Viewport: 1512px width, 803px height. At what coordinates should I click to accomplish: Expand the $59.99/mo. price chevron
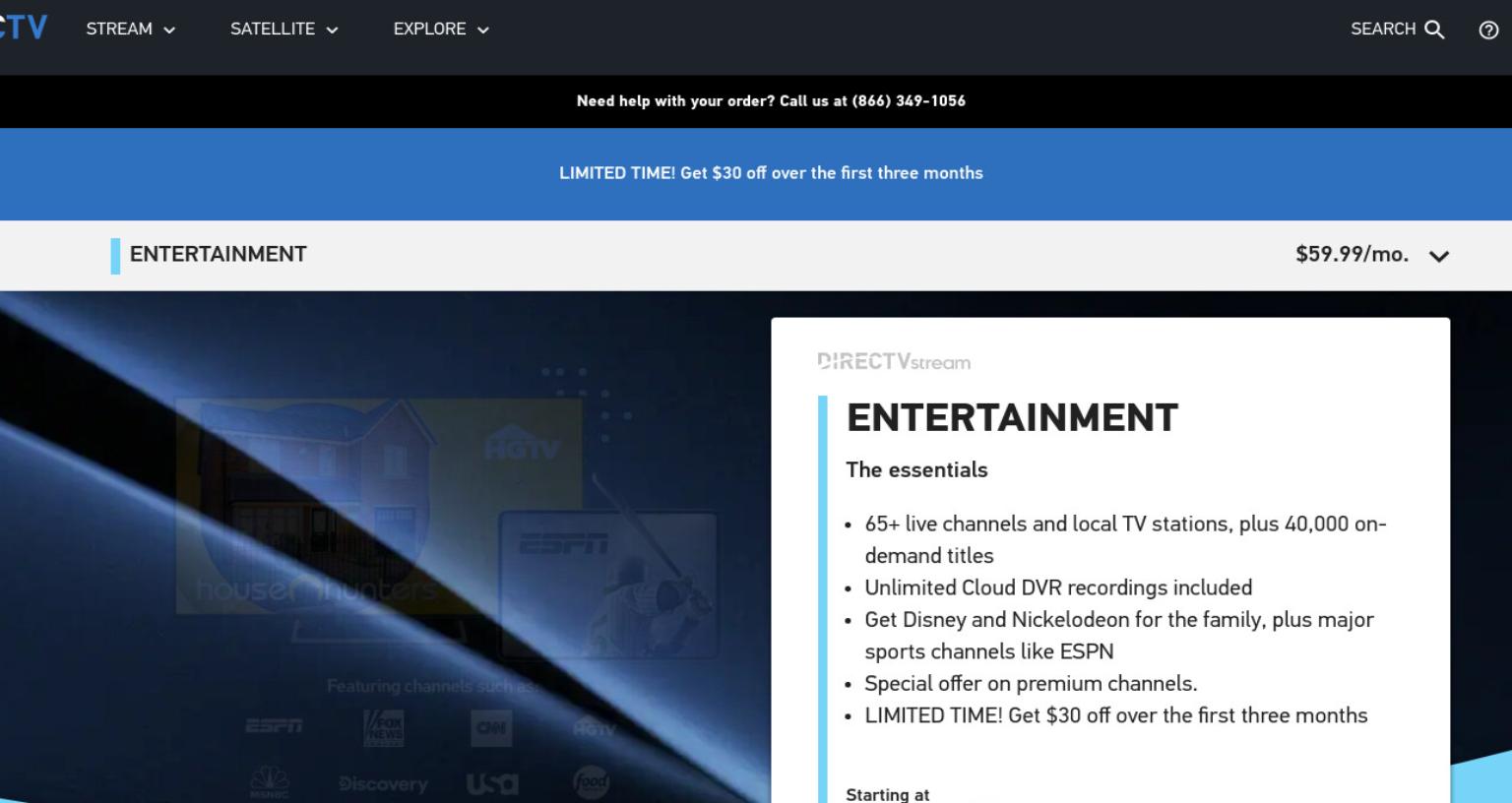1439,256
